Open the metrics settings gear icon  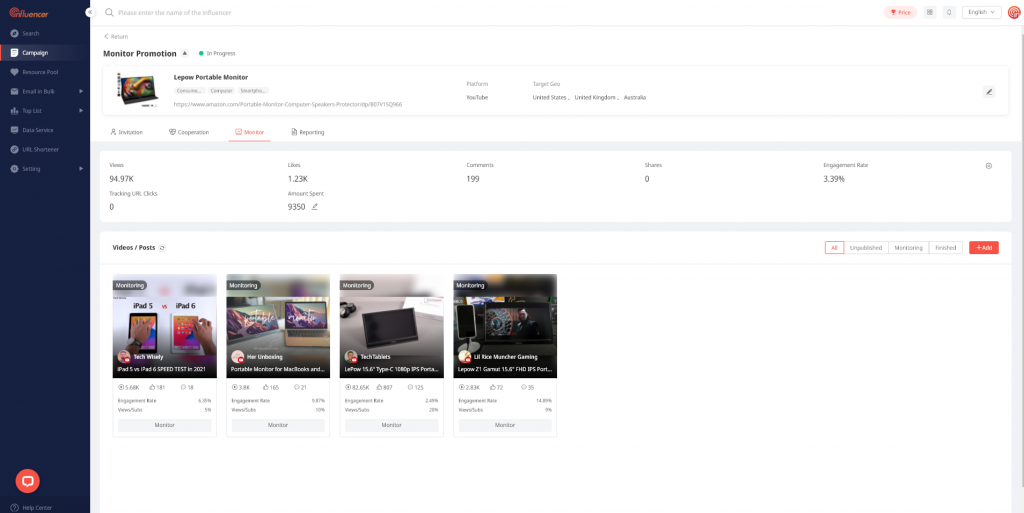(989, 166)
